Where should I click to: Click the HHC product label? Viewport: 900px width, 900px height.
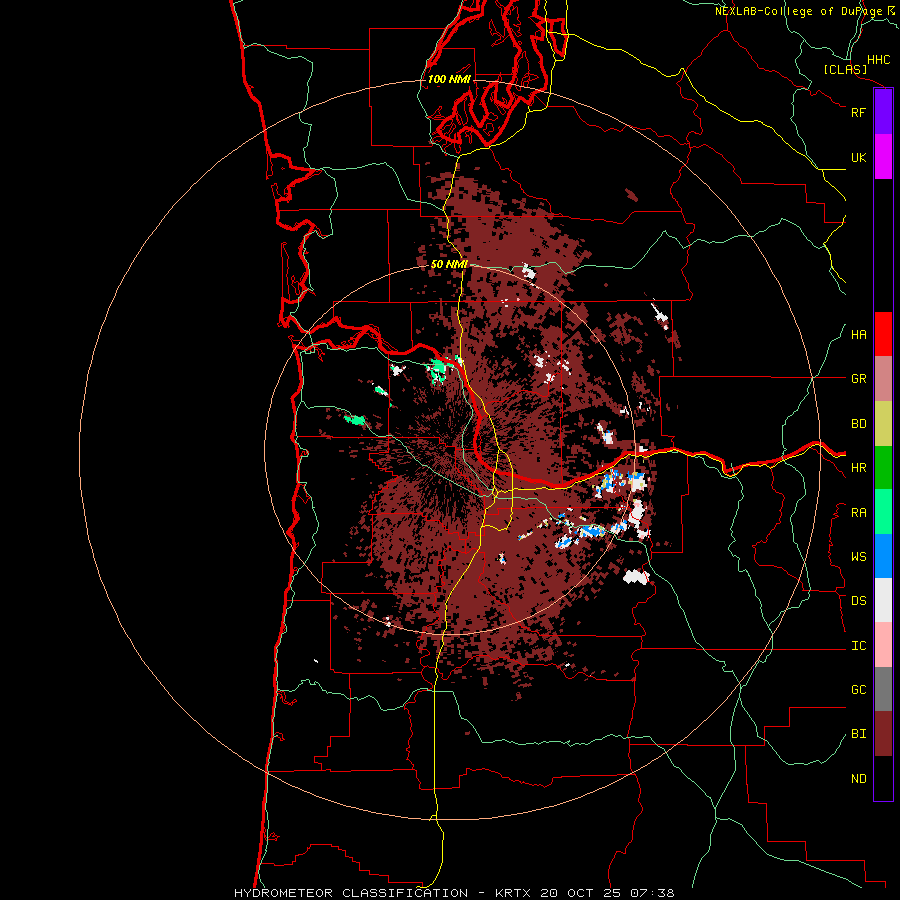(x=879, y=60)
